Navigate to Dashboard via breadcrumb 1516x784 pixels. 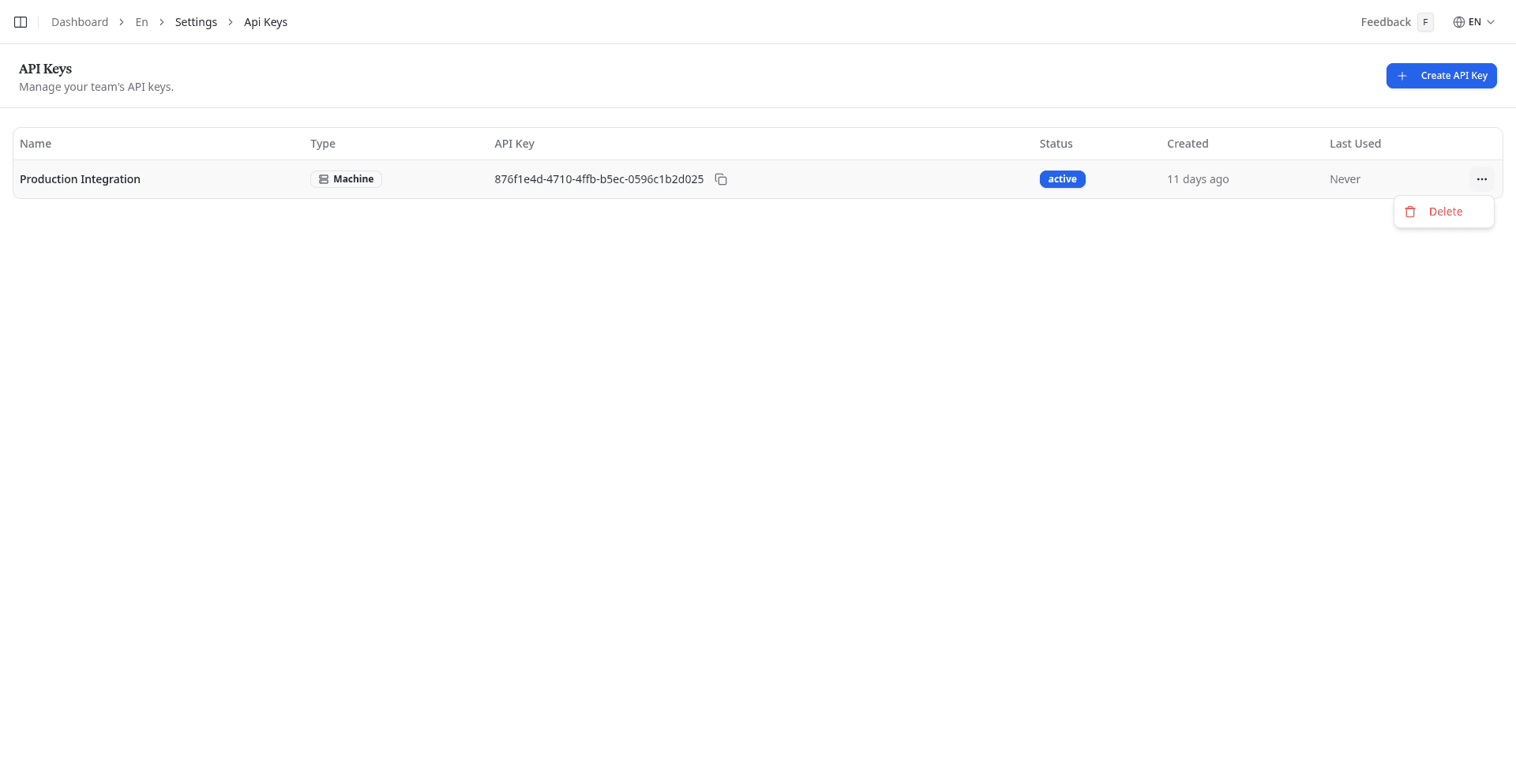80,22
